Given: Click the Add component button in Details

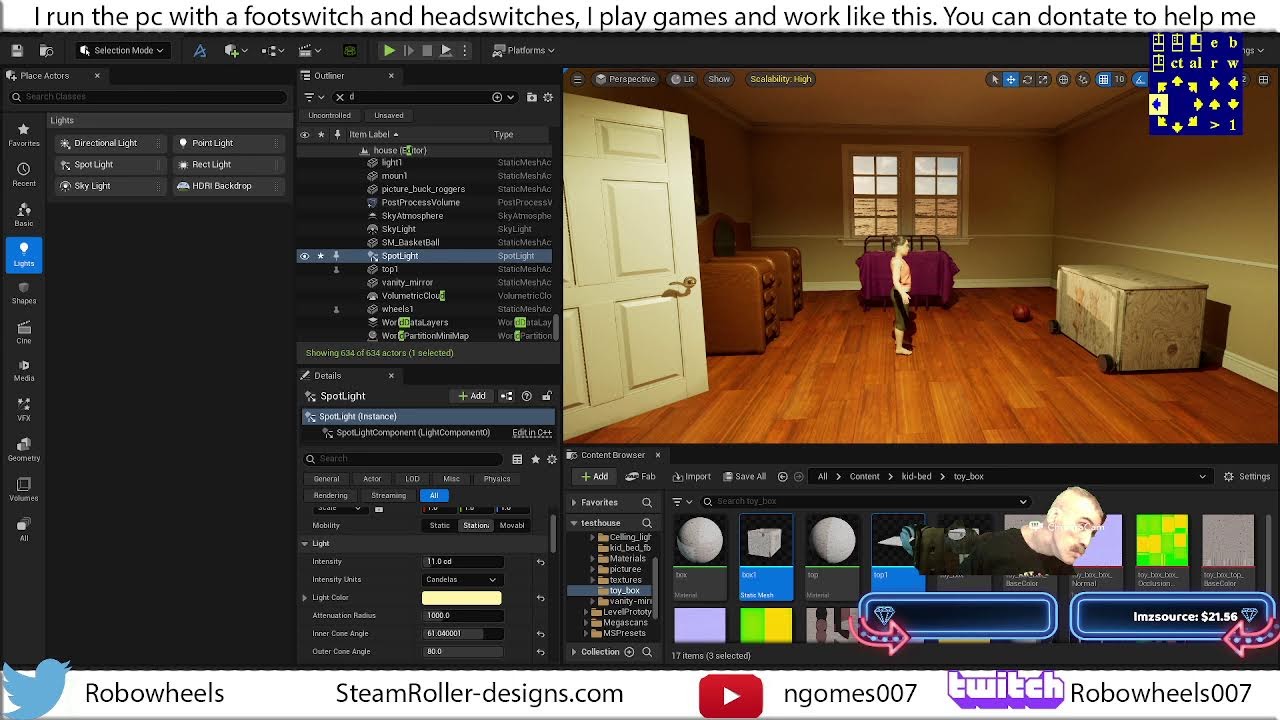Looking at the screenshot, I should [472, 396].
